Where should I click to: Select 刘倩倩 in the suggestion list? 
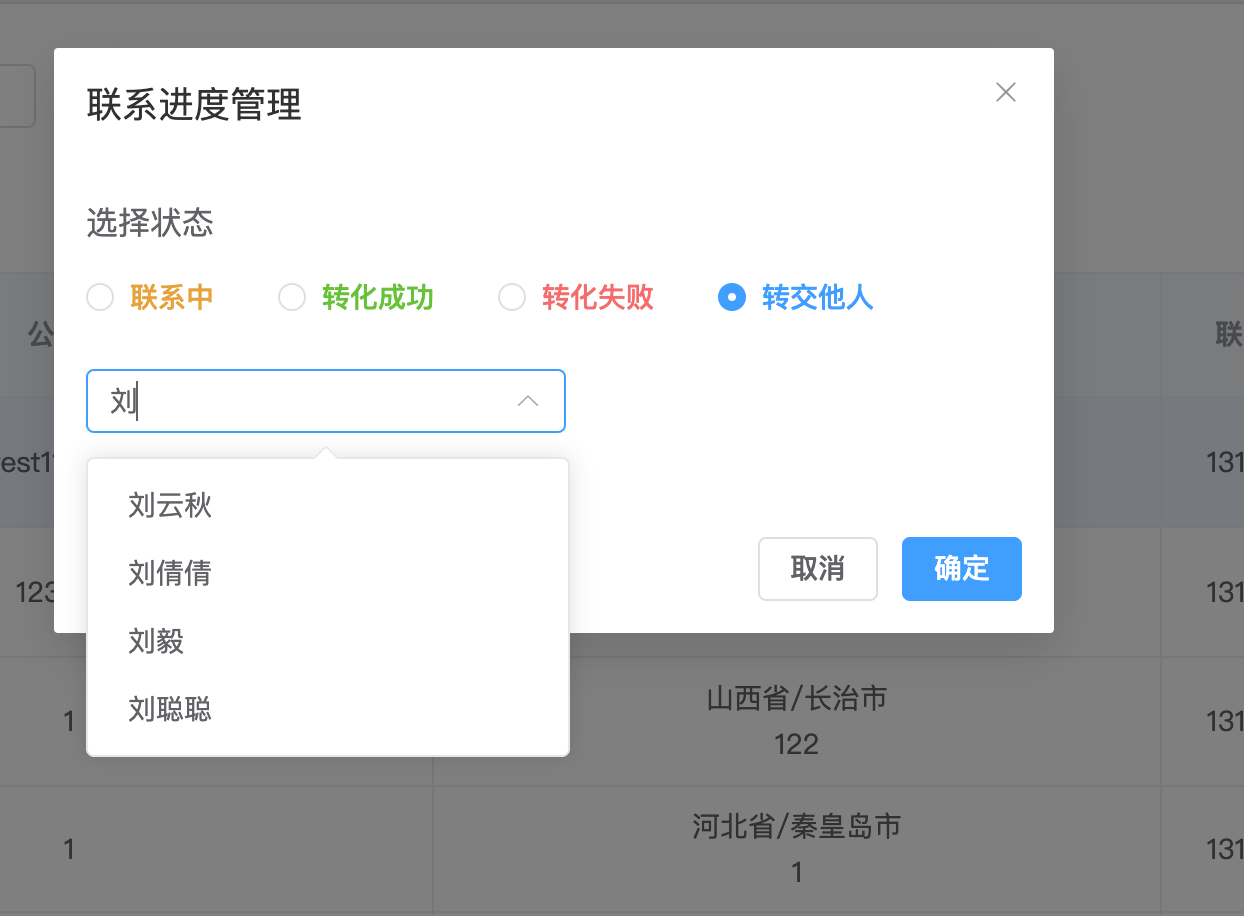(170, 574)
